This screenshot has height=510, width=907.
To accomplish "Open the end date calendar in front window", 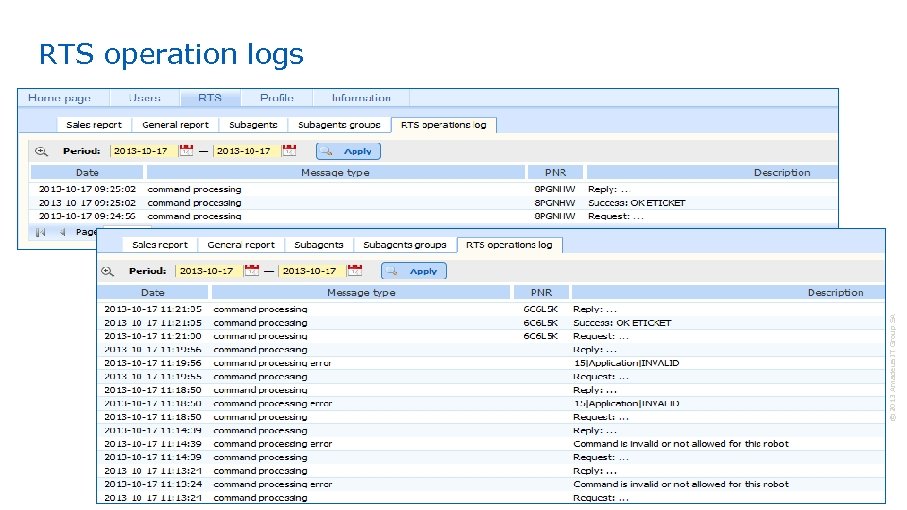I will coord(354,271).
